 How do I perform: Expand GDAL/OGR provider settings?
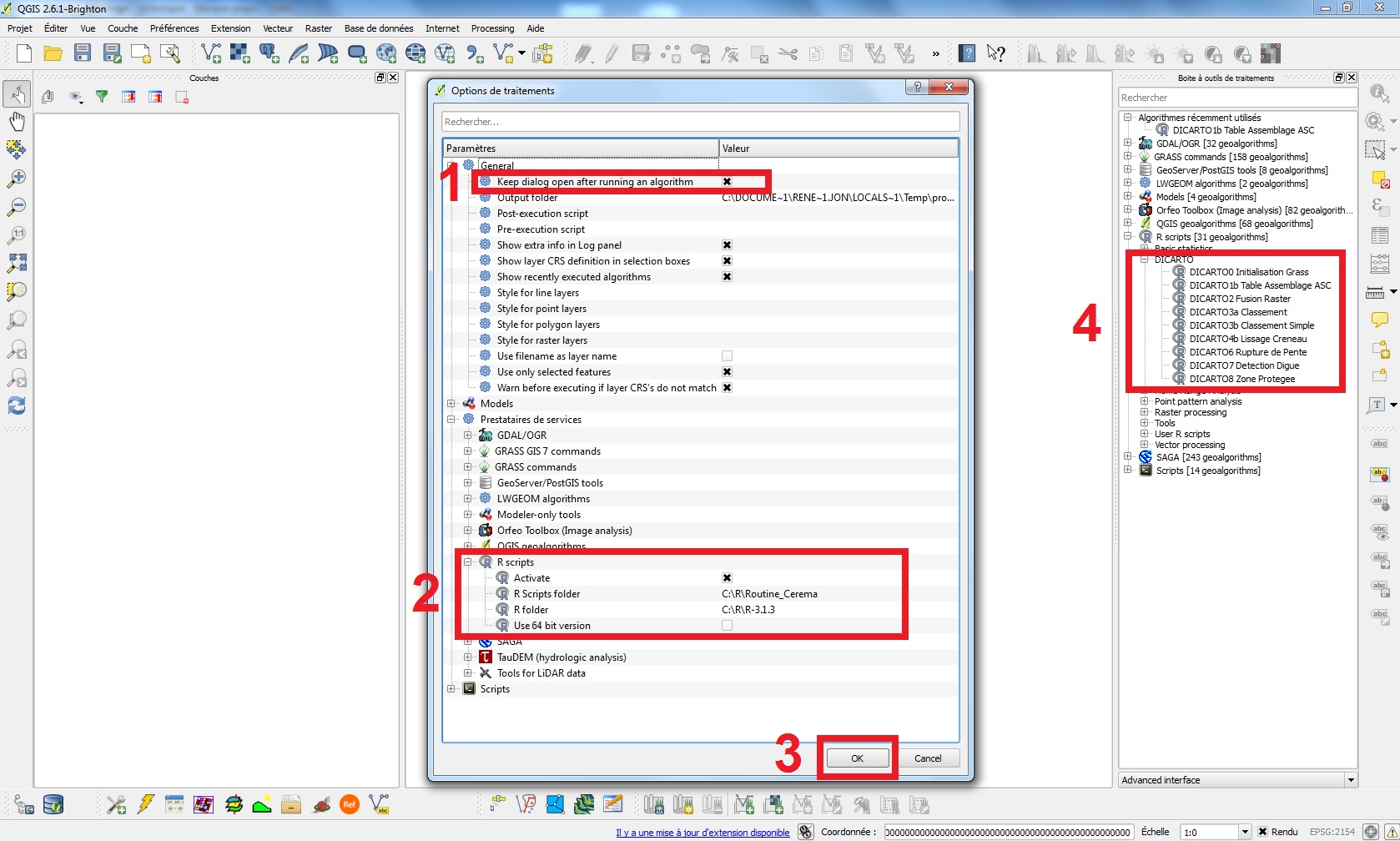pyautogui.click(x=468, y=436)
